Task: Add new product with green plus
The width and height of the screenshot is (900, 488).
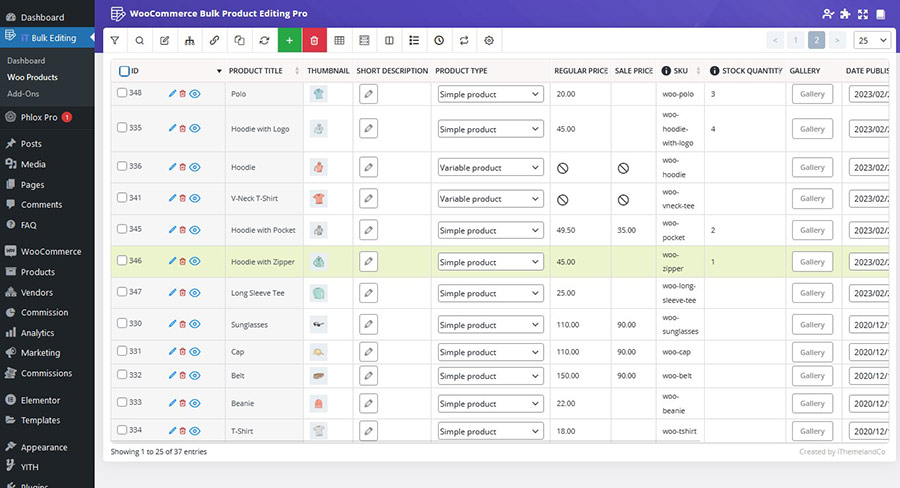Action: [x=289, y=41]
